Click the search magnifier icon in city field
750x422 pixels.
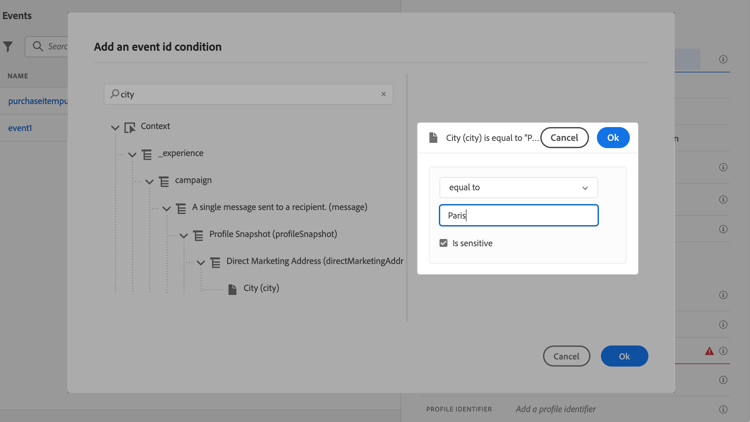[115, 94]
